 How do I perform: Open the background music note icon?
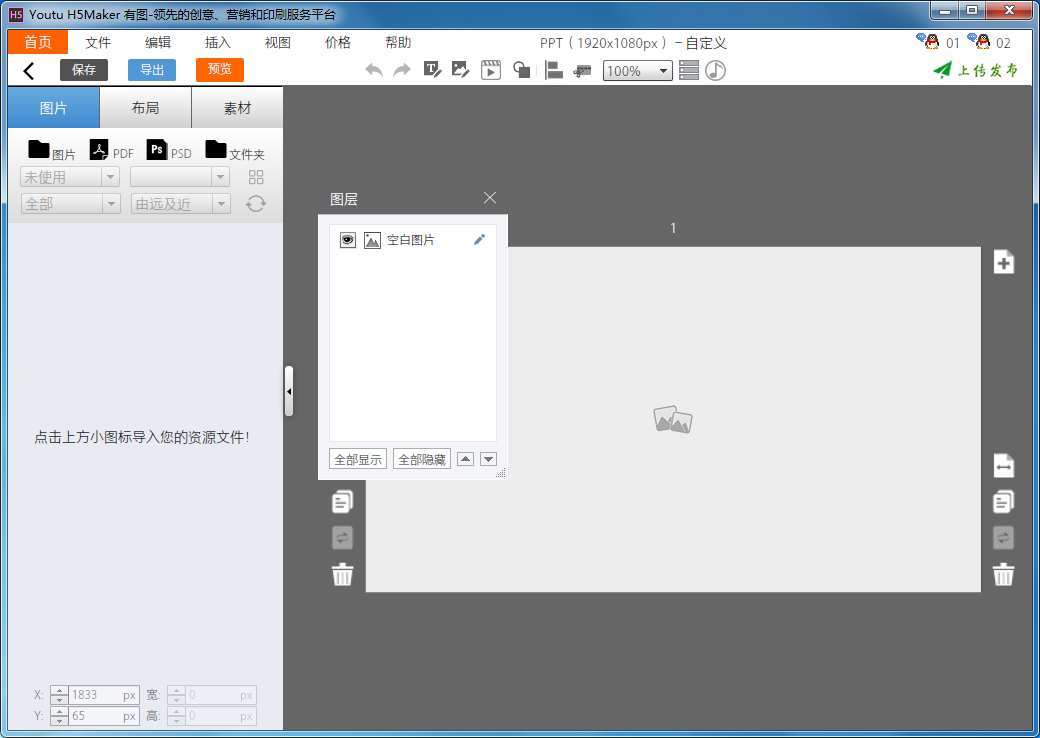coord(715,70)
